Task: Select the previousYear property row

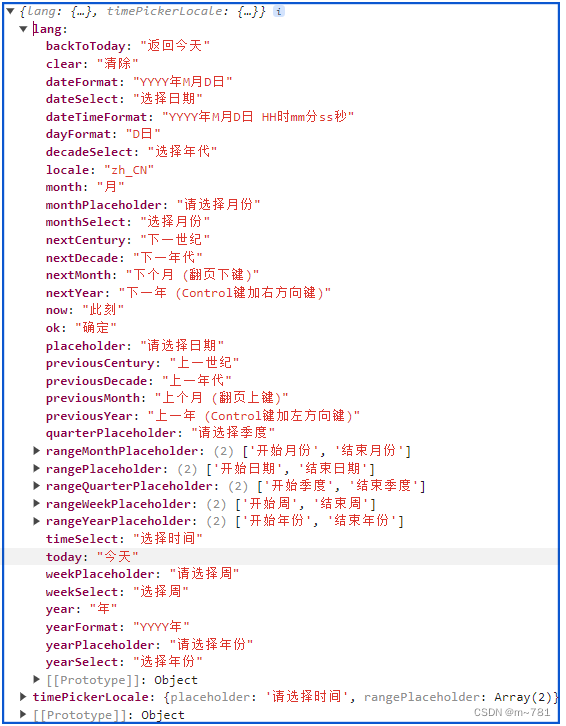Action: click(202, 416)
